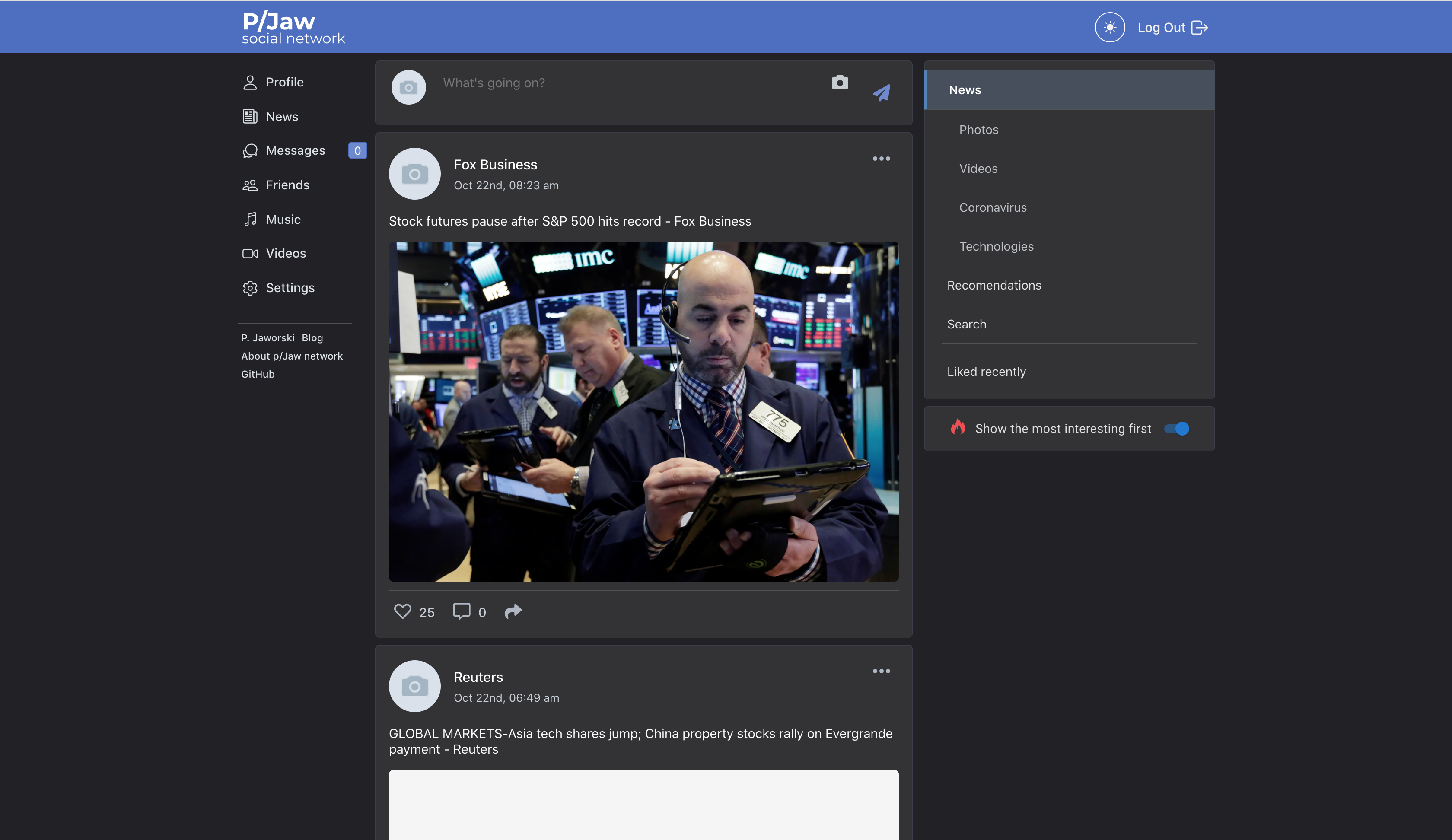Click the like count 25
1452x840 pixels.
coord(427,612)
